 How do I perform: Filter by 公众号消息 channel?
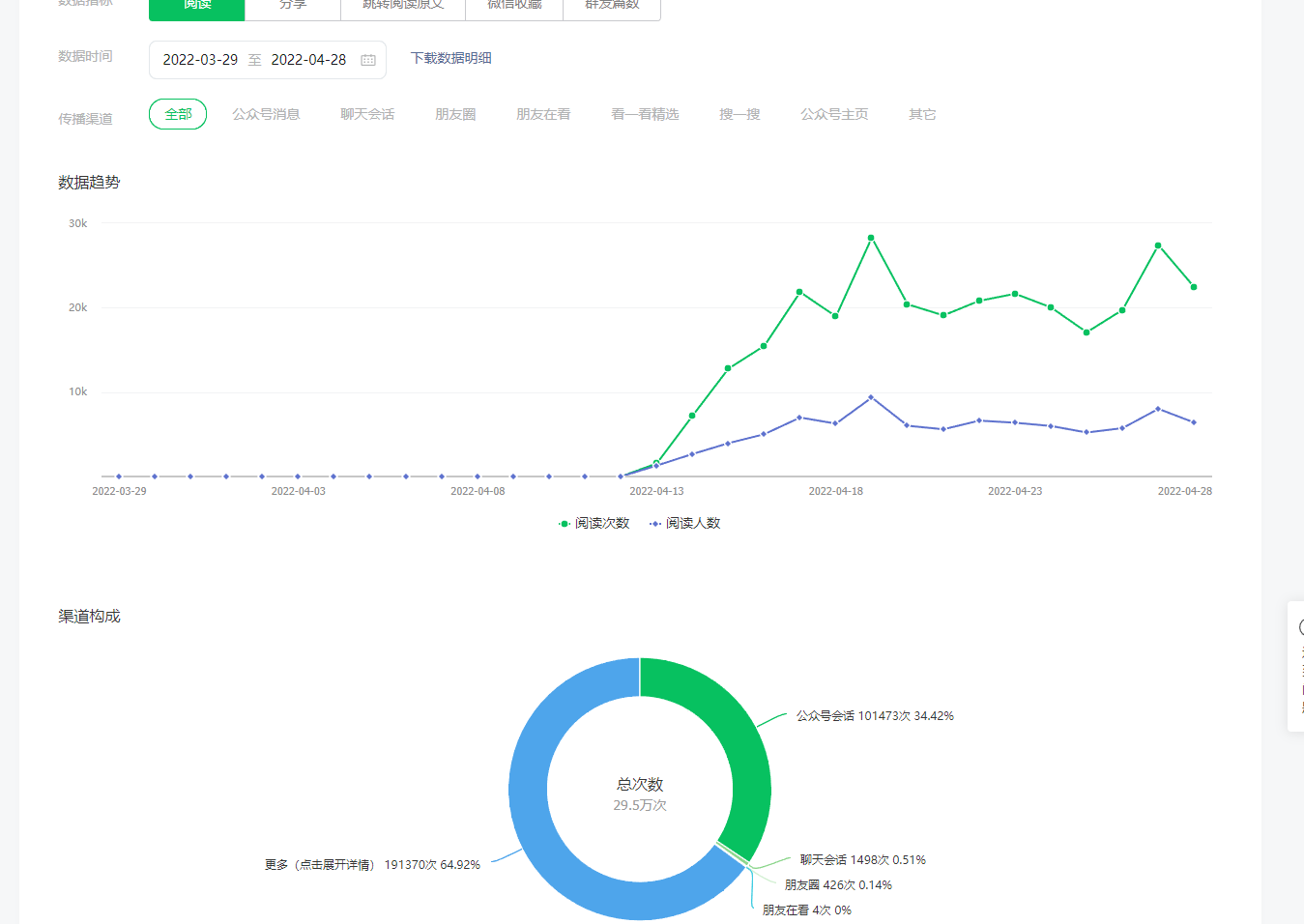click(266, 114)
